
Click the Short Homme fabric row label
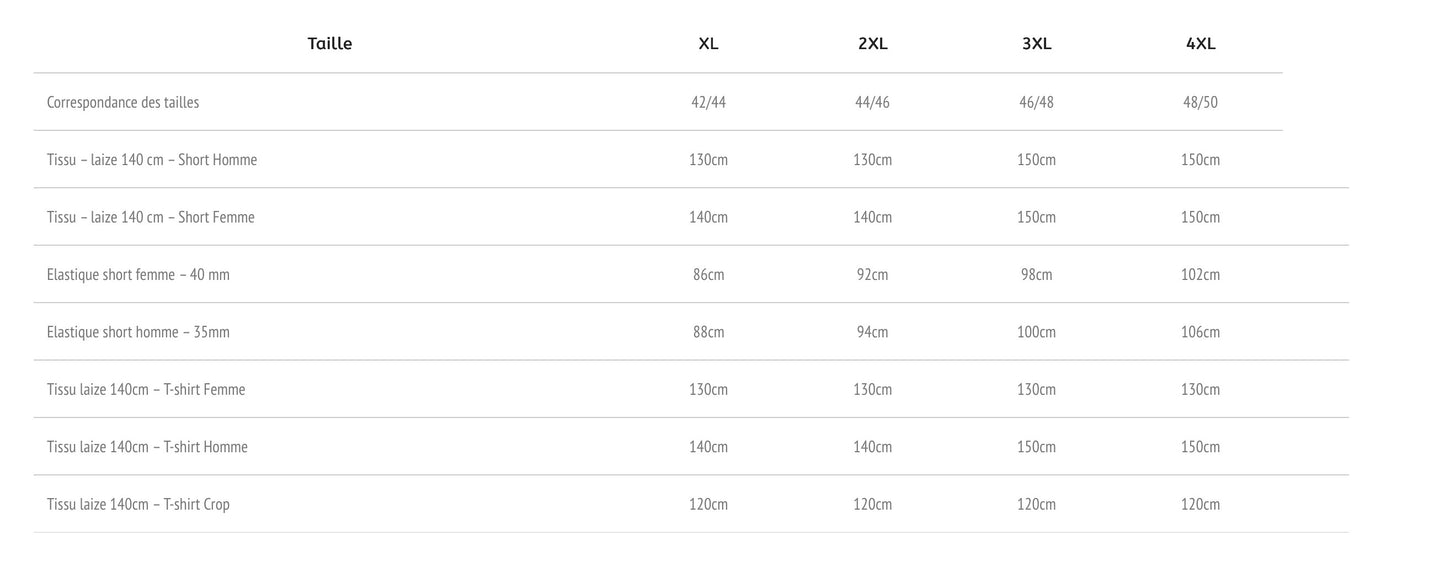152,160
